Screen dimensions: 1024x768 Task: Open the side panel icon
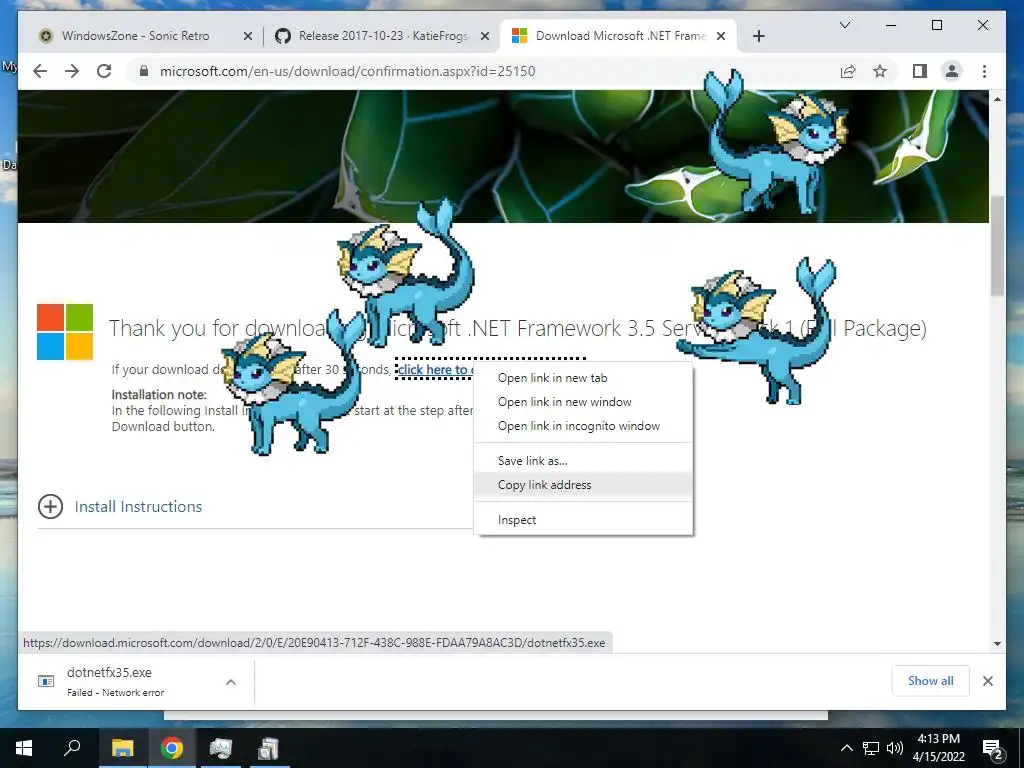[920, 71]
